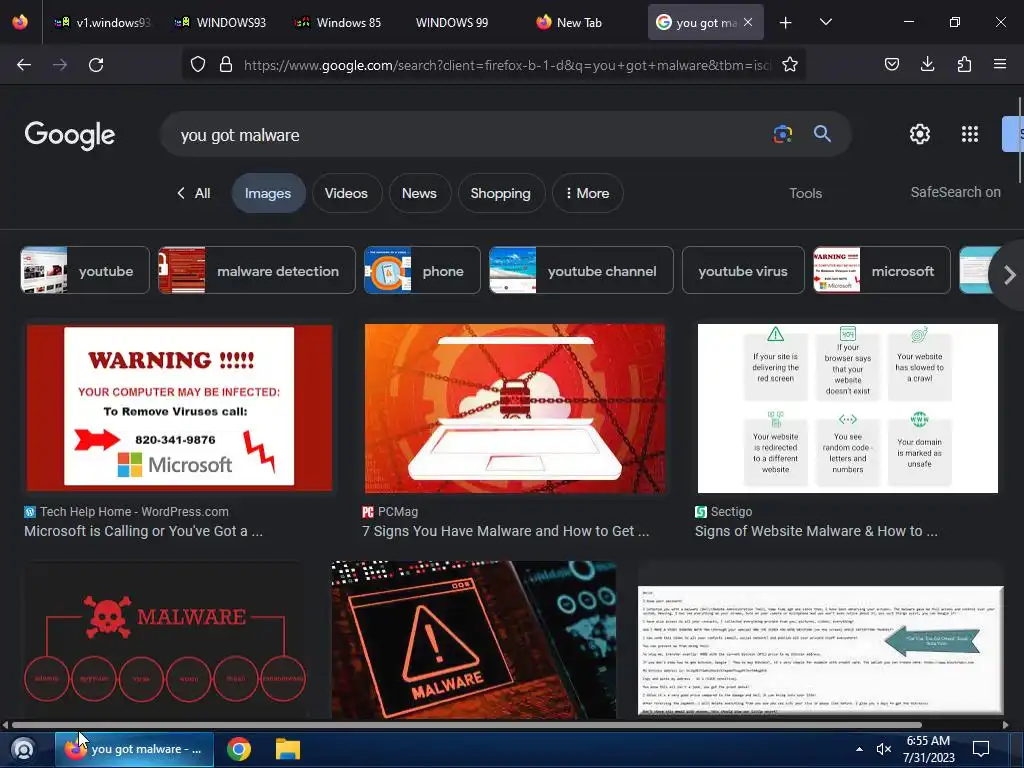Click the Google Lens search by image icon
The height and width of the screenshot is (768, 1024).
coord(782,134)
